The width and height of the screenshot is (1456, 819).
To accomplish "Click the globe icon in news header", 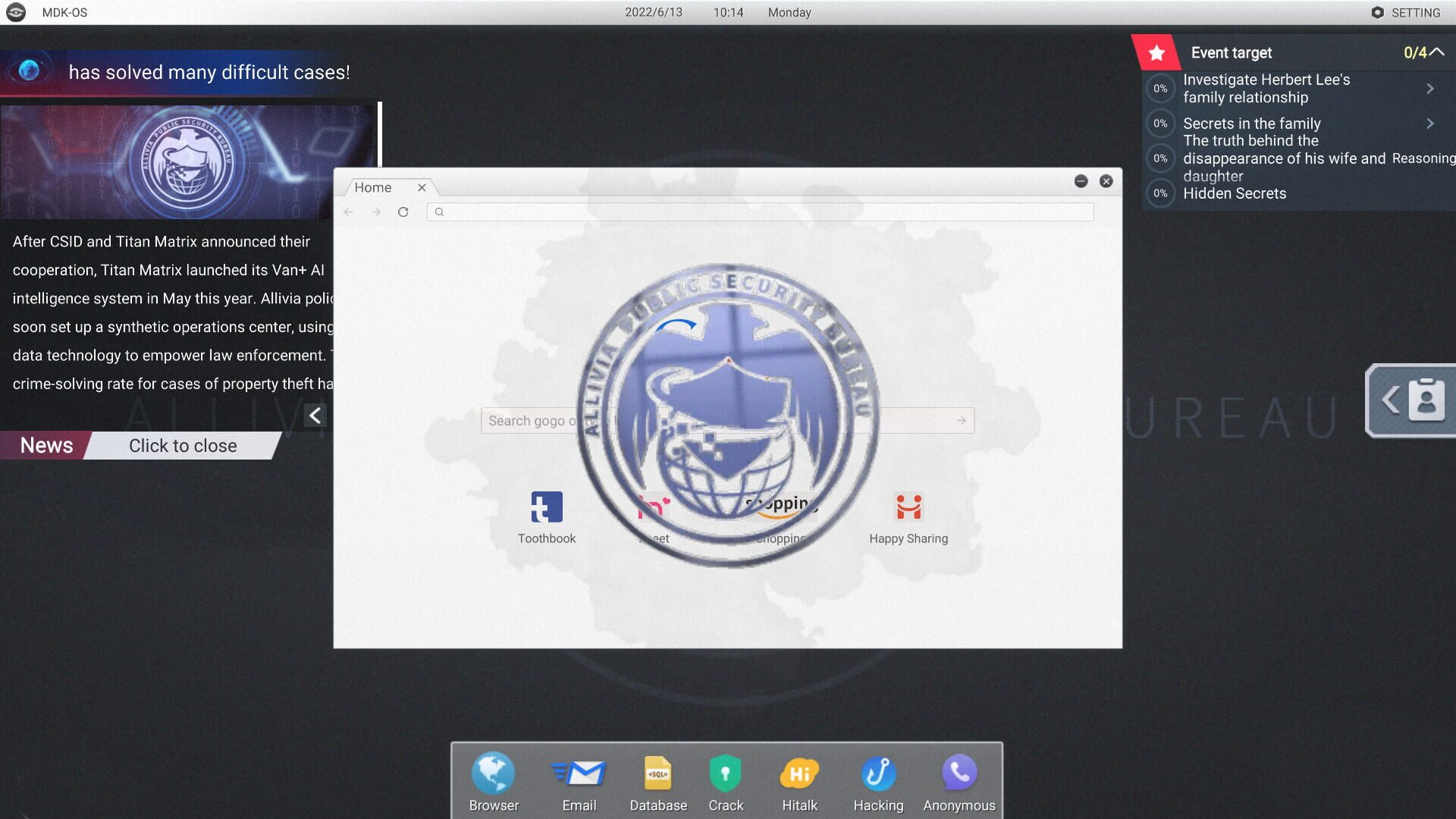I will [29, 71].
